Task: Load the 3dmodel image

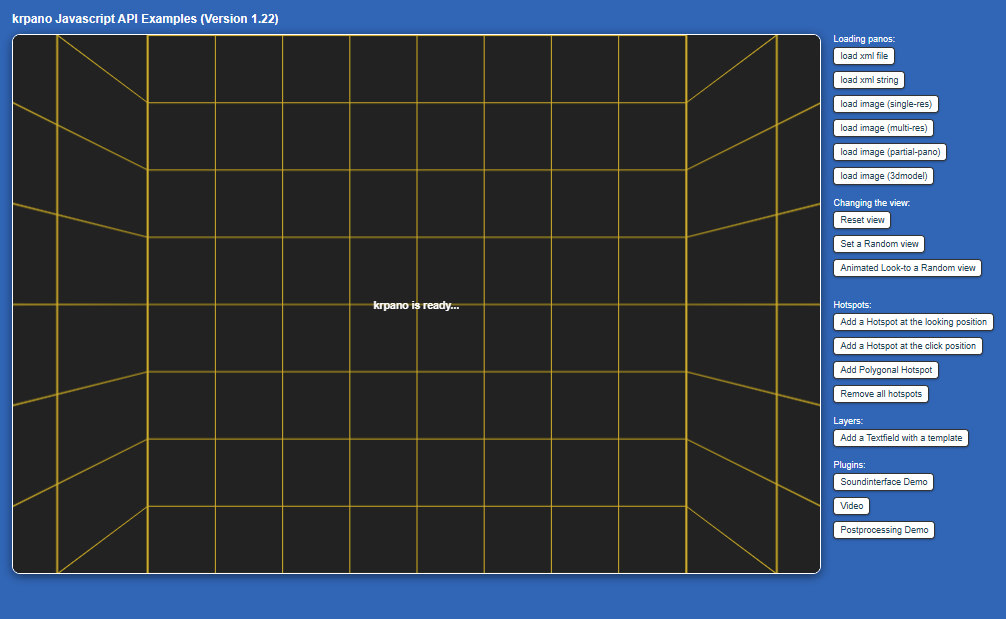Action: (883, 176)
